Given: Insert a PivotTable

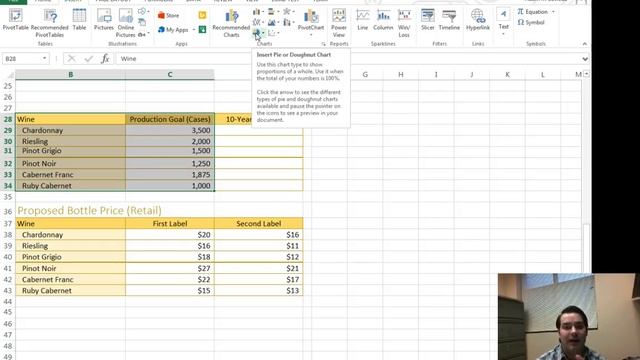Looking at the screenshot, I should click(x=15, y=20).
